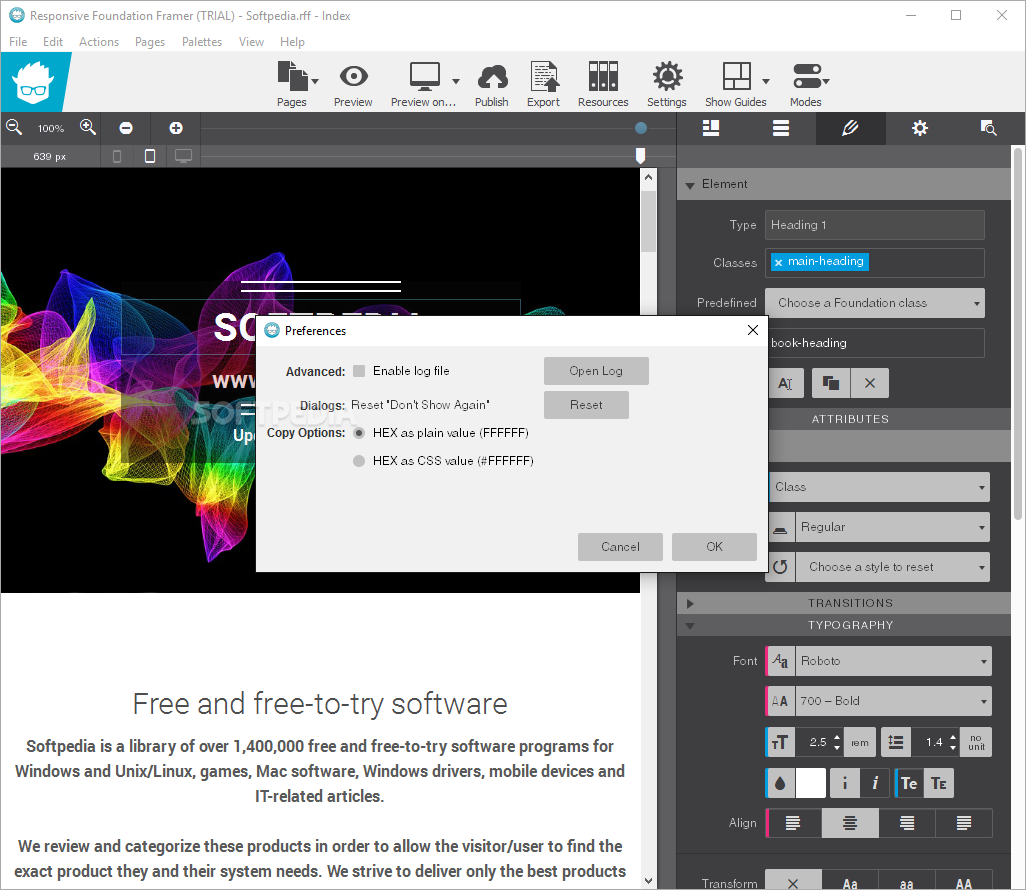
Task: Open the View menu
Action: 251,42
